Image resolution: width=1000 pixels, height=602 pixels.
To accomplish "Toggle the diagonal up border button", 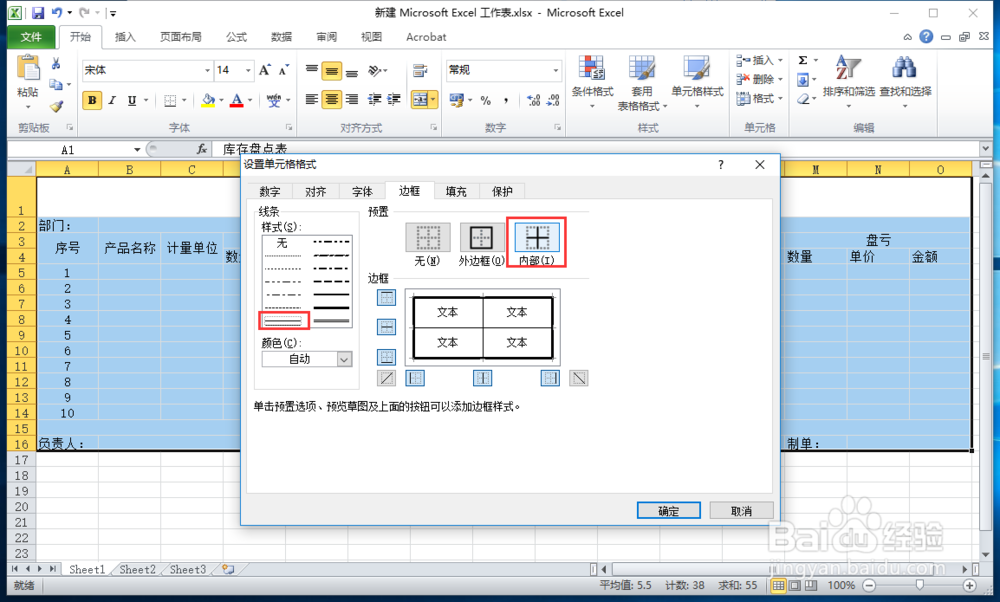I will (386, 378).
